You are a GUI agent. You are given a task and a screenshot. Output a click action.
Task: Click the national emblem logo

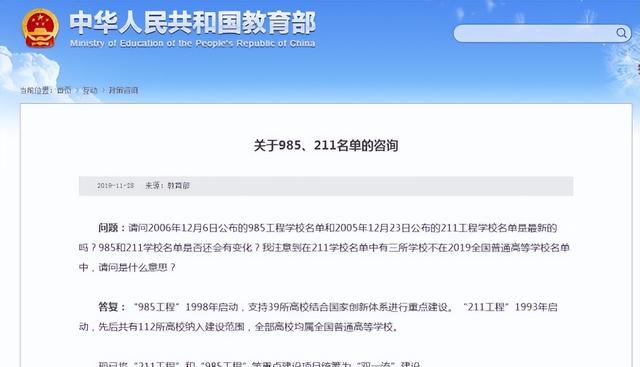(x=40, y=28)
